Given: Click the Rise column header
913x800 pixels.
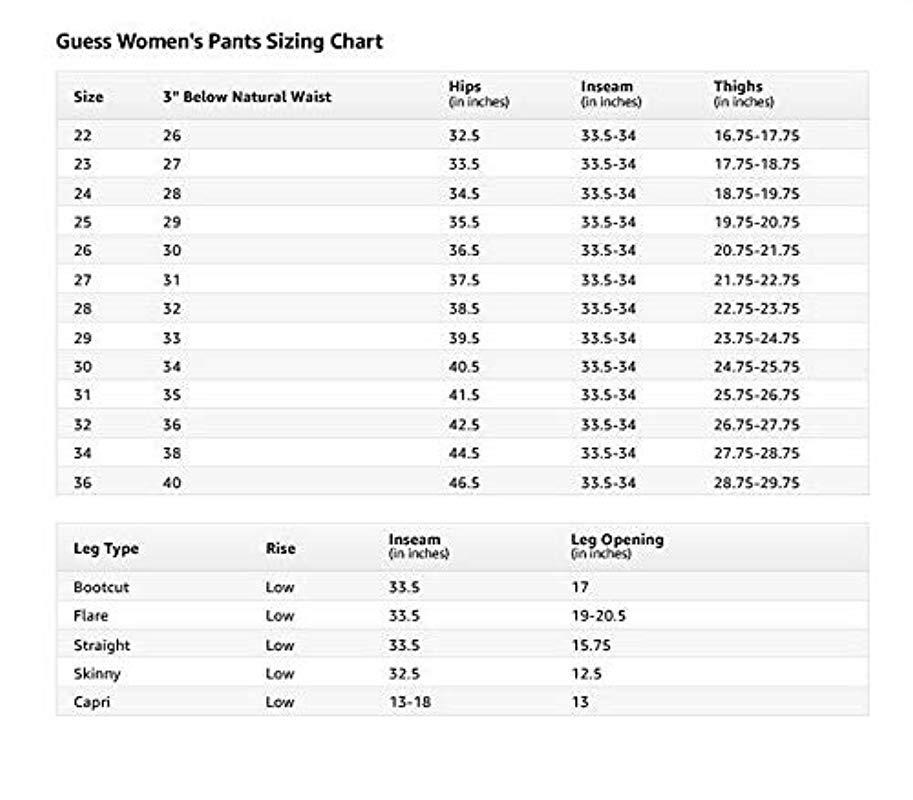Looking at the screenshot, I should click(x=280, y=548).
